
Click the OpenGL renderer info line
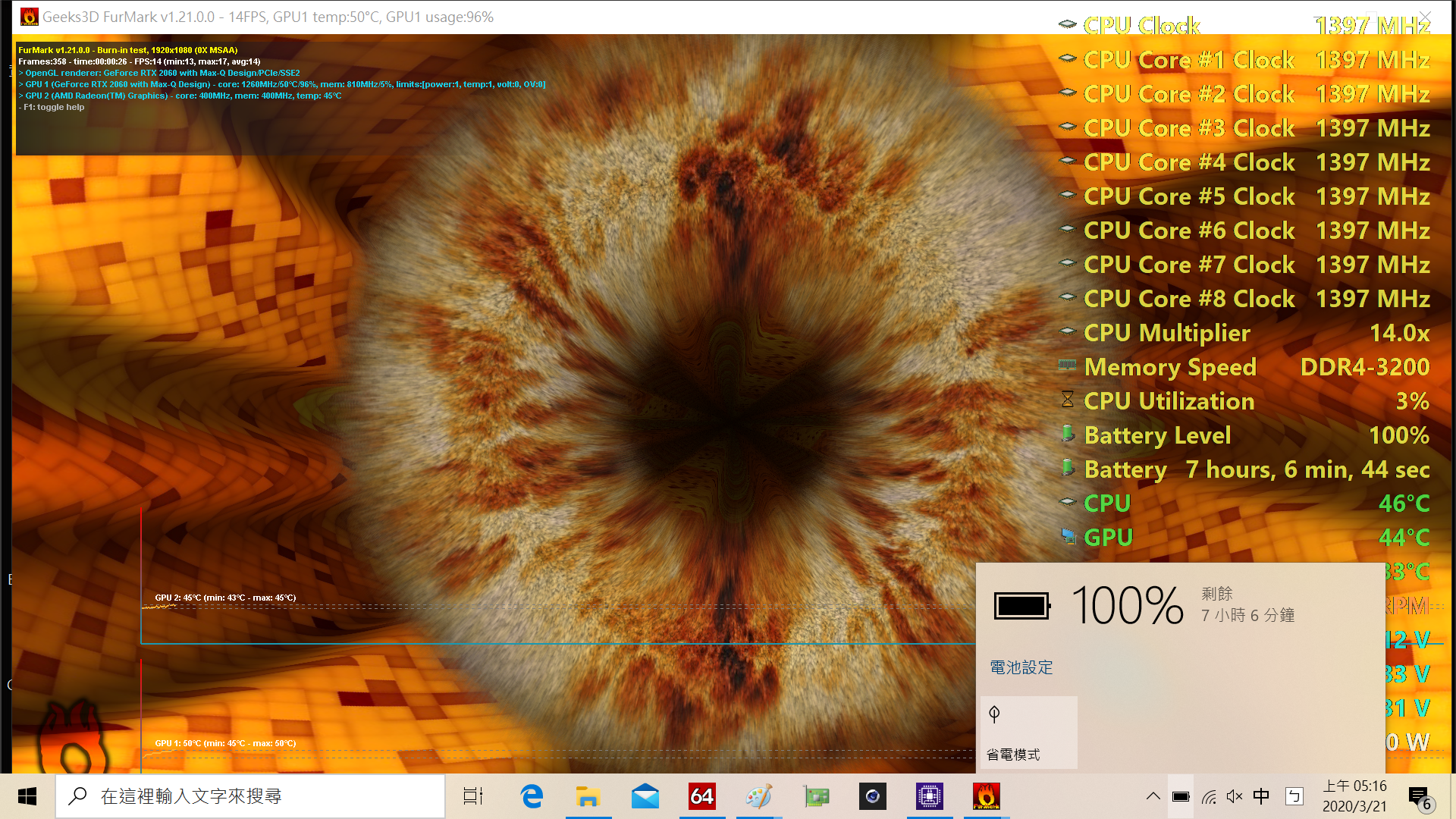tap(159, 73)
